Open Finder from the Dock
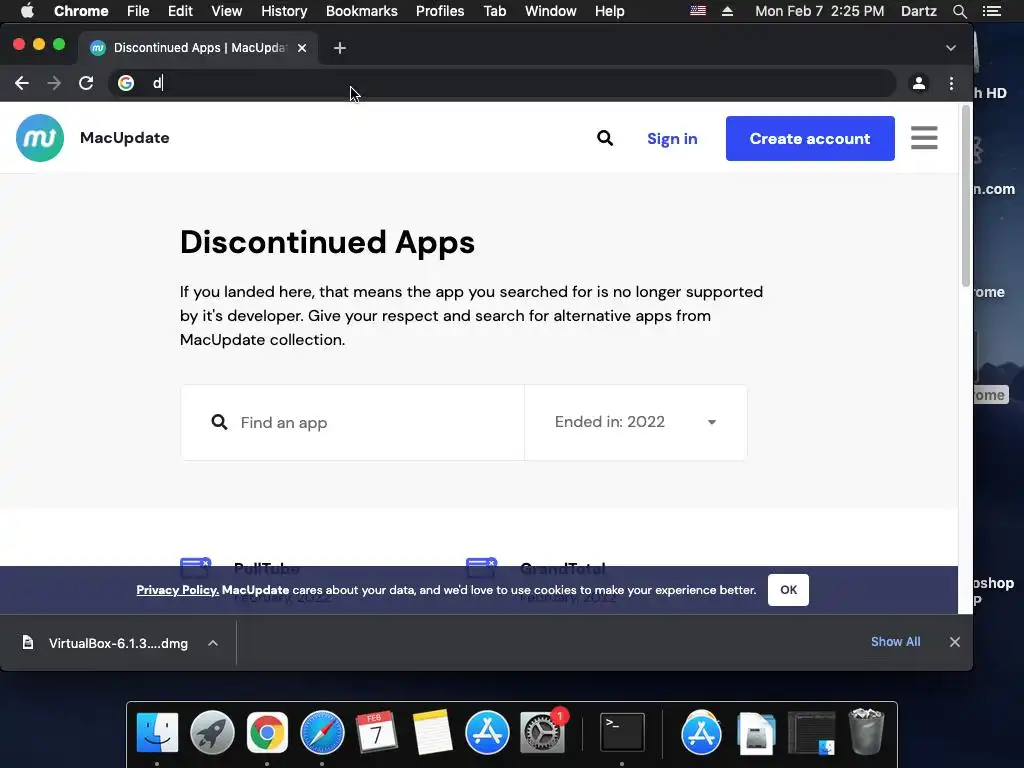This screenshot has height=768, width=1024. 157,732
